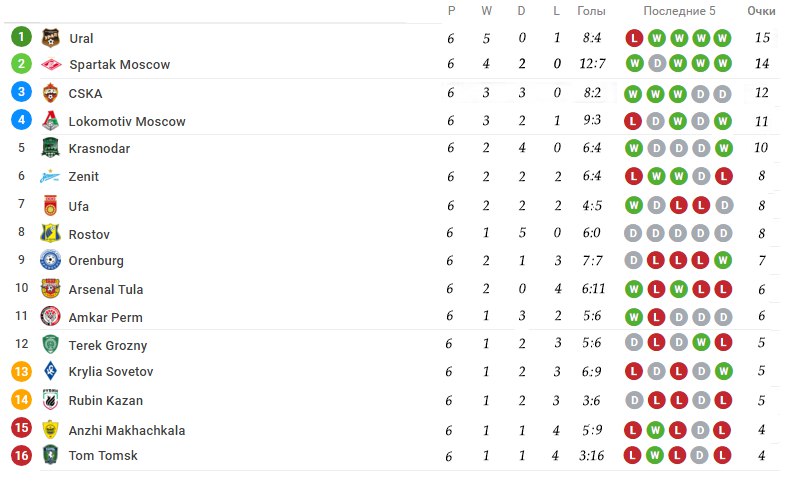
Task: Click the Tom Tomsk club crest
Action: tap(50, 455)
